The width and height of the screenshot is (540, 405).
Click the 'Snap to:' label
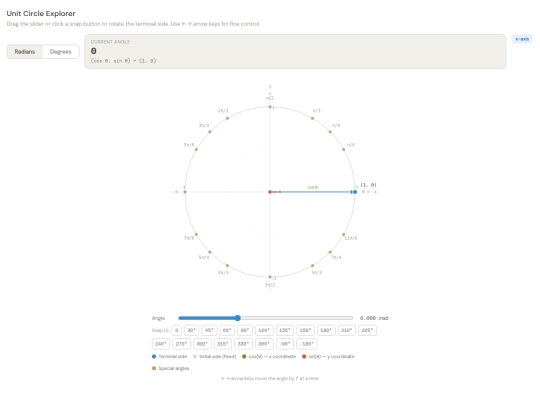pyautogui.click(x=160, y=330)
